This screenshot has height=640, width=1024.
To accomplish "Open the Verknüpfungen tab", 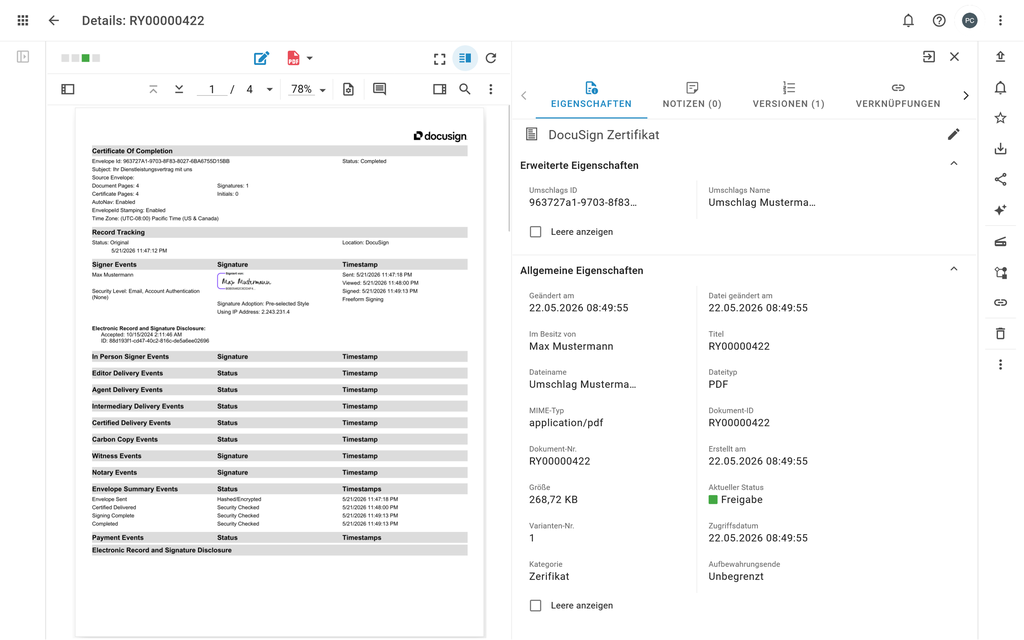I will pos(898,95).
